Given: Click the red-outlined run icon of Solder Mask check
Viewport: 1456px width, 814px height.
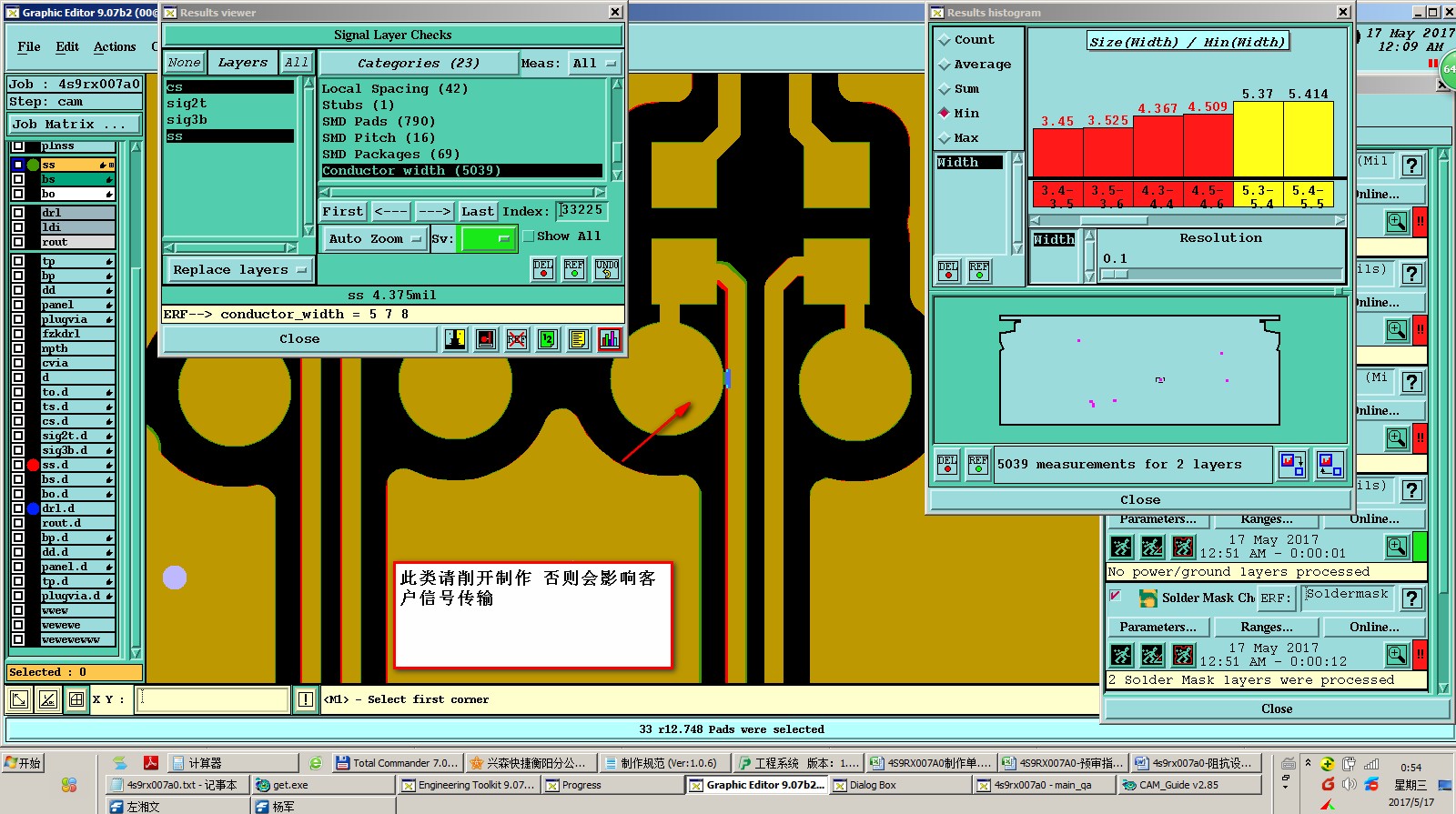Looking at the screenshot, I should (x=1183, y=655).
